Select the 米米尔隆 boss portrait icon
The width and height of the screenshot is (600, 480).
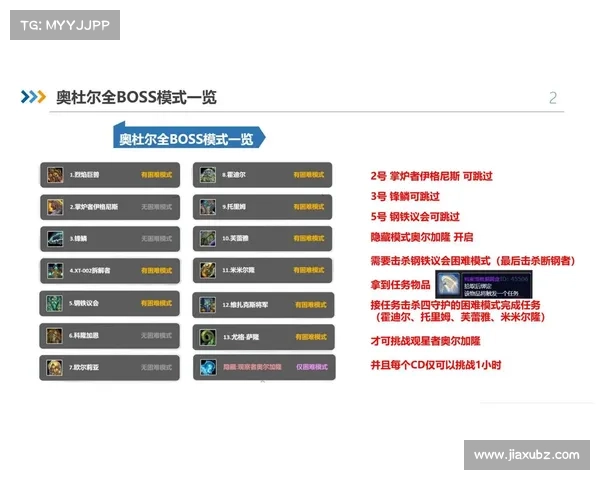[x=208, y=270]
